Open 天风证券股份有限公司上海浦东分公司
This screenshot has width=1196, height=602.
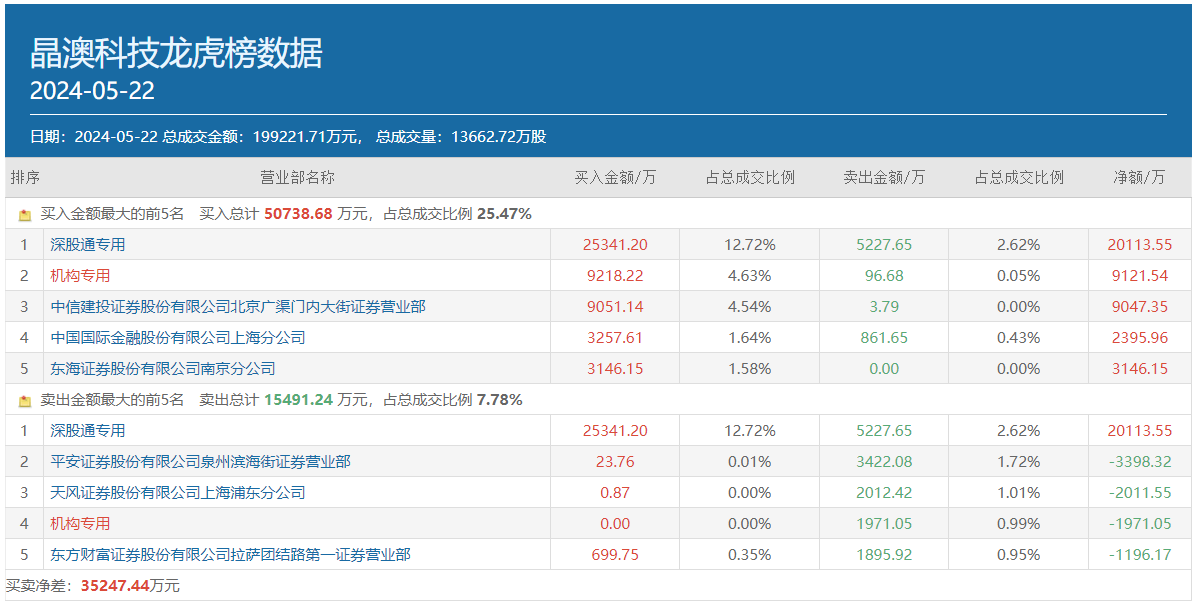click(x=178, y=493)
